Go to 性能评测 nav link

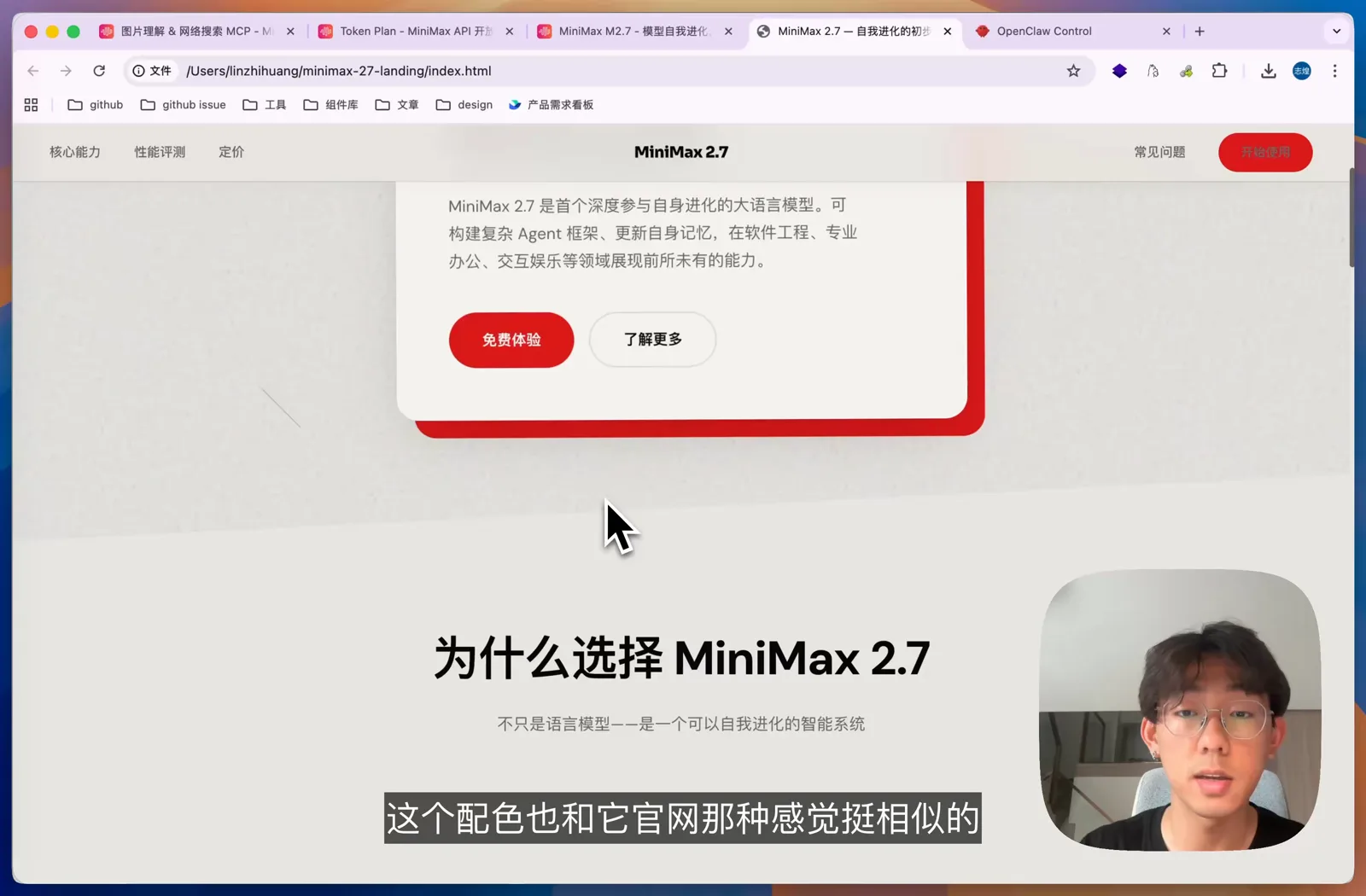coord(160,152)
